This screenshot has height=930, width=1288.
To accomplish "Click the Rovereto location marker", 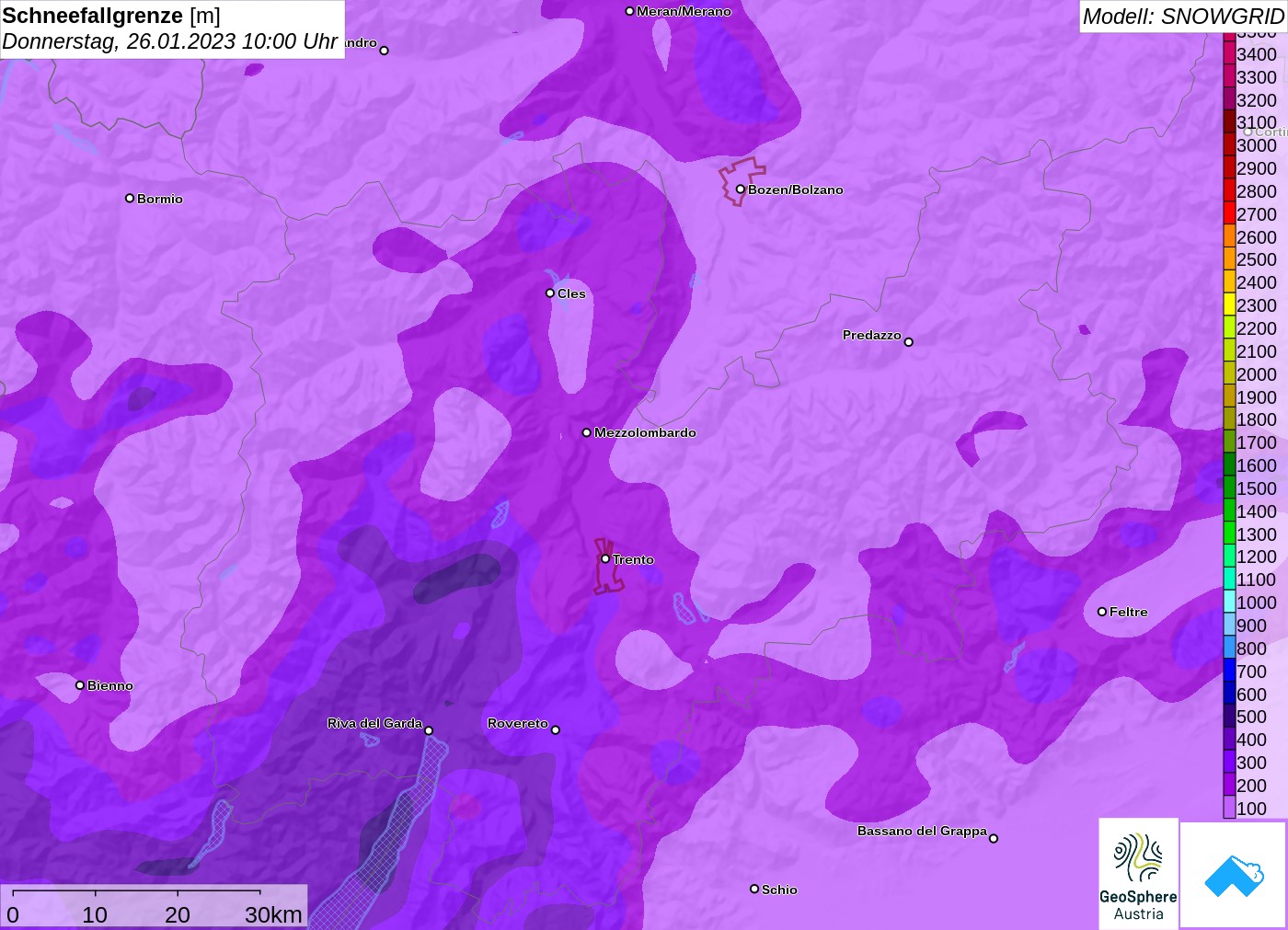I will click(555, 730).
